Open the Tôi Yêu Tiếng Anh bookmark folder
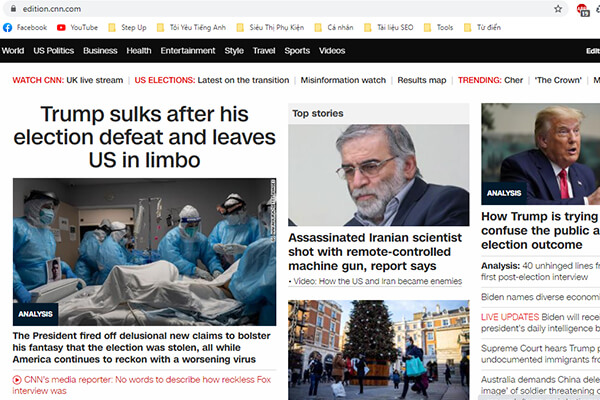The height and width of the screenshot is (400, 600). pos(191,27)
